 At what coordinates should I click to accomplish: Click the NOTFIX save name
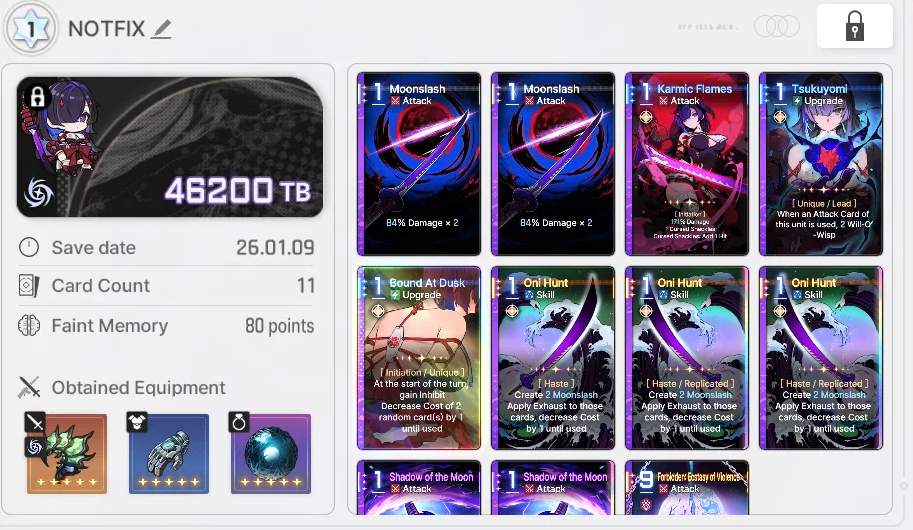(x=106, y=29)
